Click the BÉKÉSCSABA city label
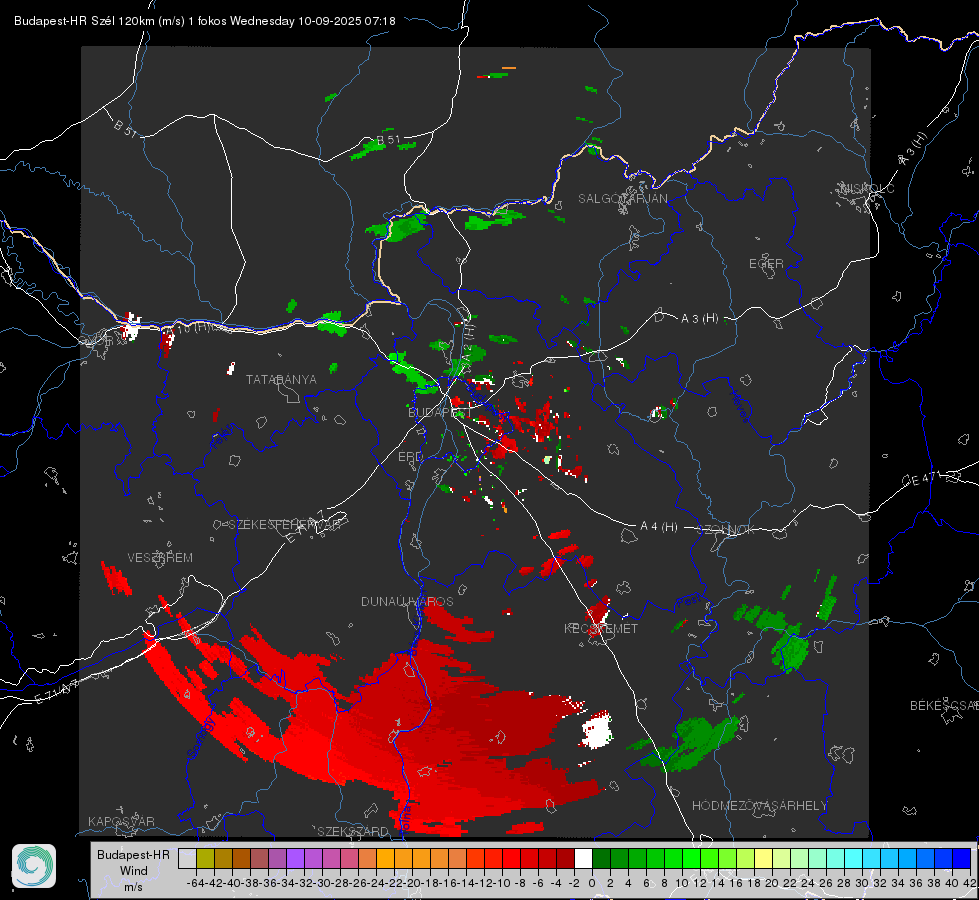The width and height of the screenshot is (979, 900). pos(943,706)
